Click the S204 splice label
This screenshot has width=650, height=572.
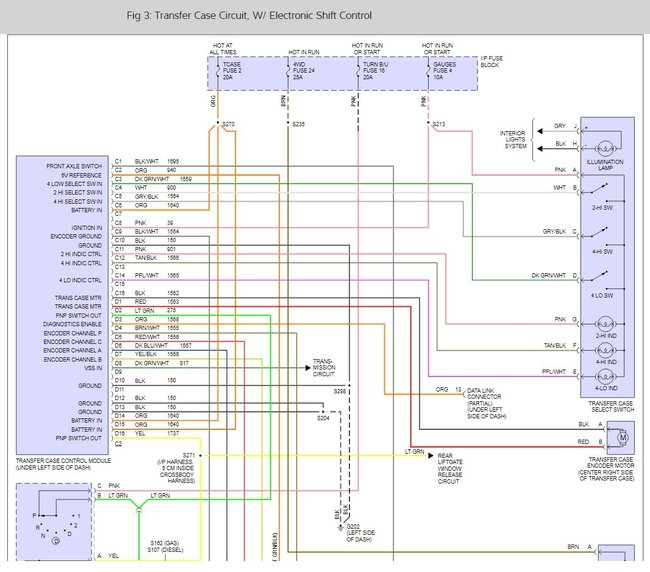pos(323,418)
